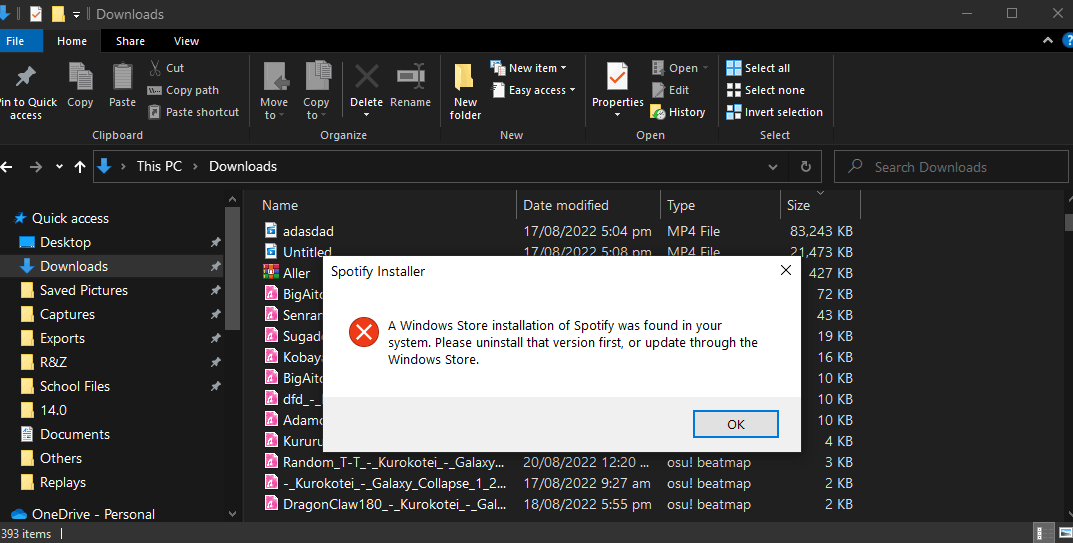Viewport: 1073px width, 543px height.
Task: Click the New folder icon
Action: (465, 77)
